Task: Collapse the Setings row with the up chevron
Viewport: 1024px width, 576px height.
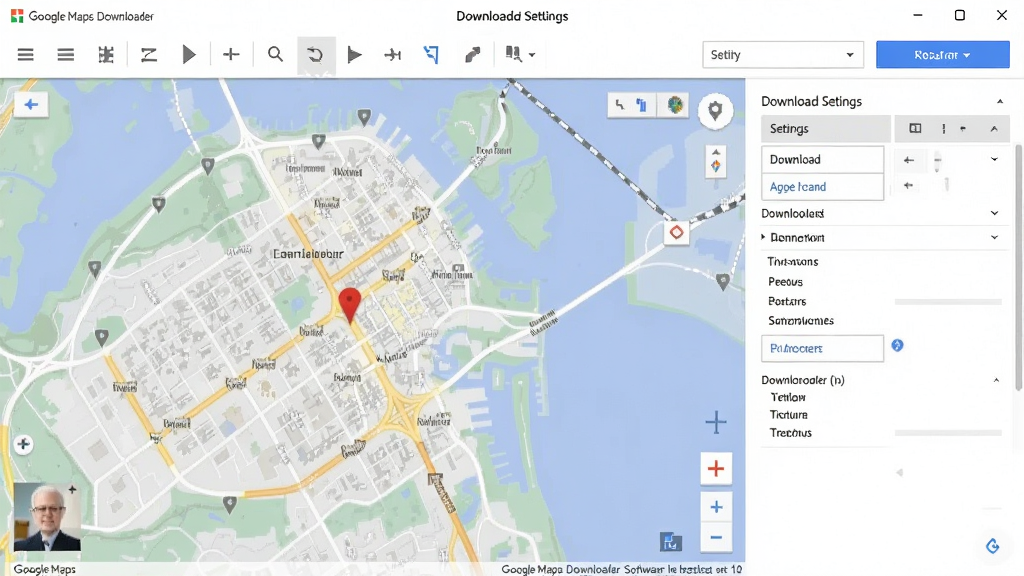Action: (x=994, y=129)
